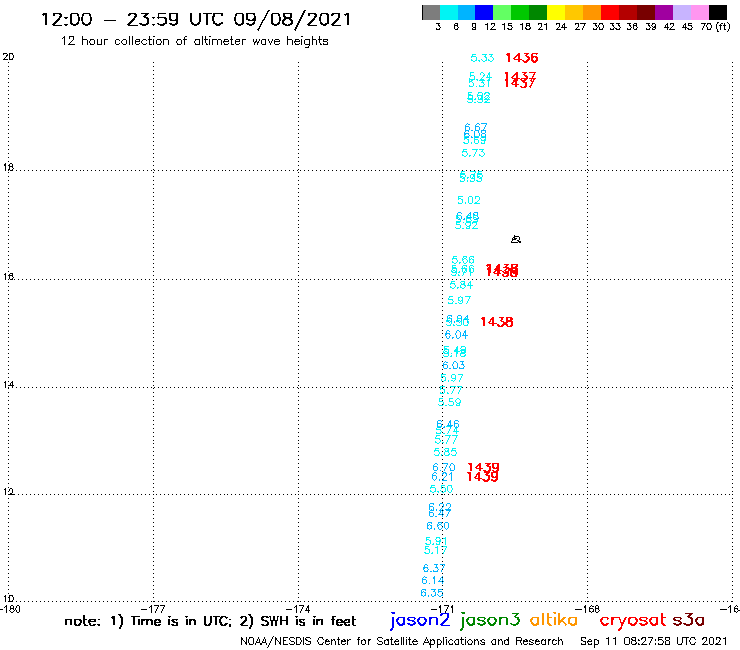
Task: Click the s3a satellite legend label
Action: coord(688,620)
